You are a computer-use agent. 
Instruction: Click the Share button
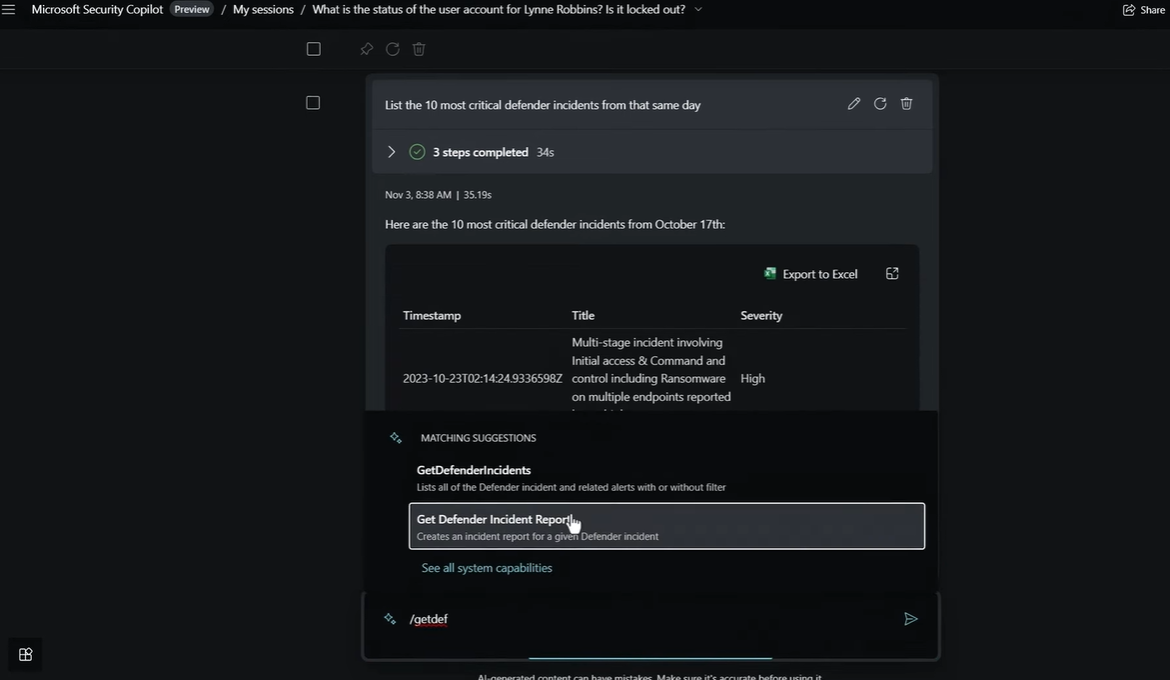1143,10
